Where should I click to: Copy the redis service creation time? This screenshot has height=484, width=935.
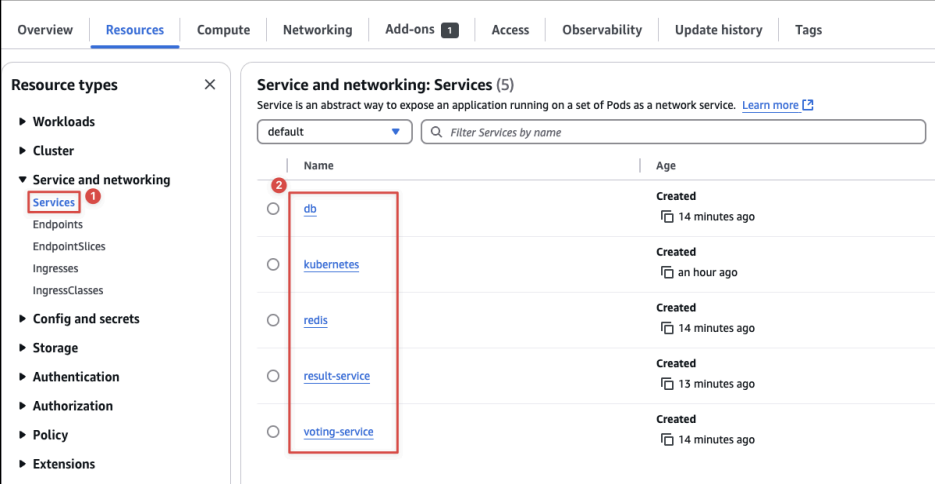pos(667,328)
